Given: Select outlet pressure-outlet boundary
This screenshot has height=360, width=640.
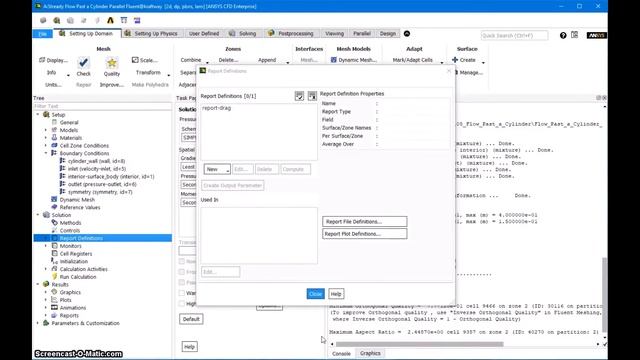Looking at the screenshot, I should (102, 184).
